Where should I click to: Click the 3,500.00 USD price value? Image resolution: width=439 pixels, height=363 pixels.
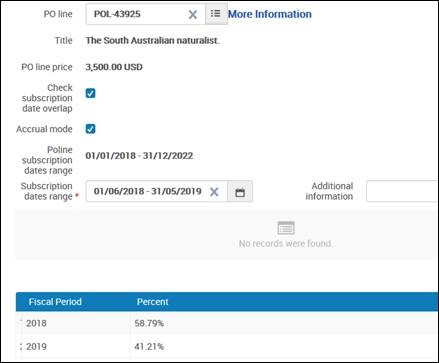pyautogui.click(x=114, y=67)
